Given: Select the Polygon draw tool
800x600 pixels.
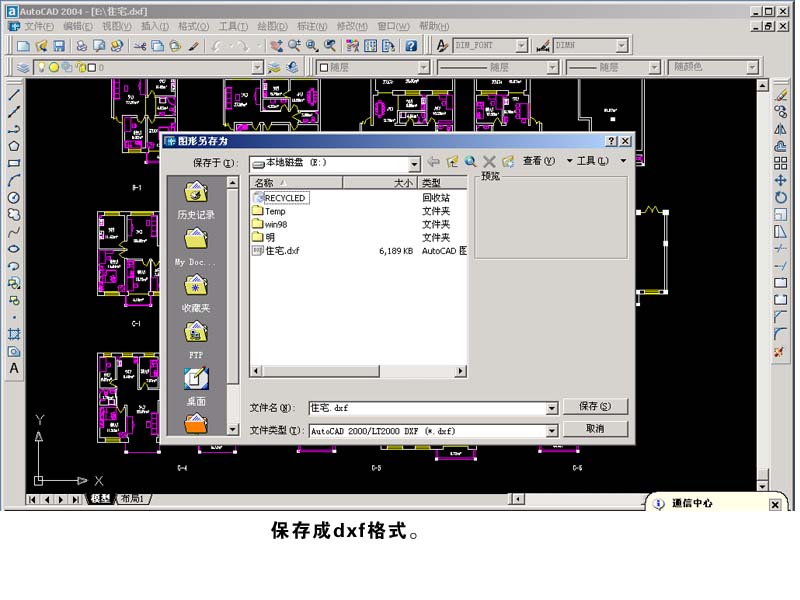Looking at the screenshot, I should [14, 146].
